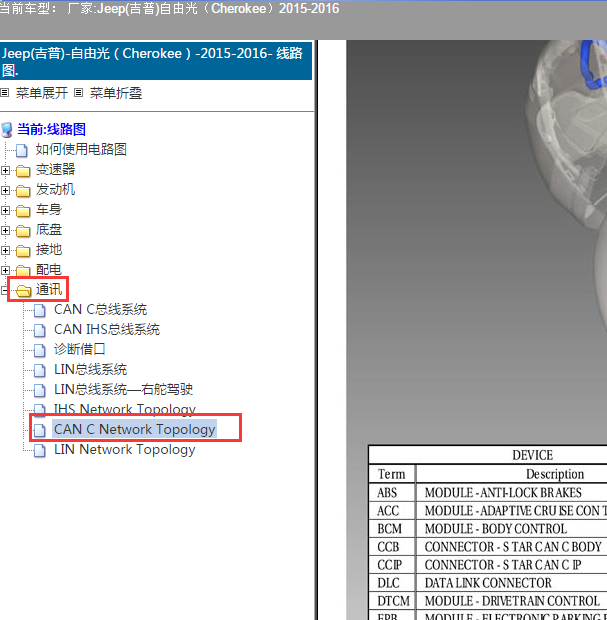The height and width of the screenshot is (620, 607).
Task: Click the Term column header
Action: tap(391, 474)
